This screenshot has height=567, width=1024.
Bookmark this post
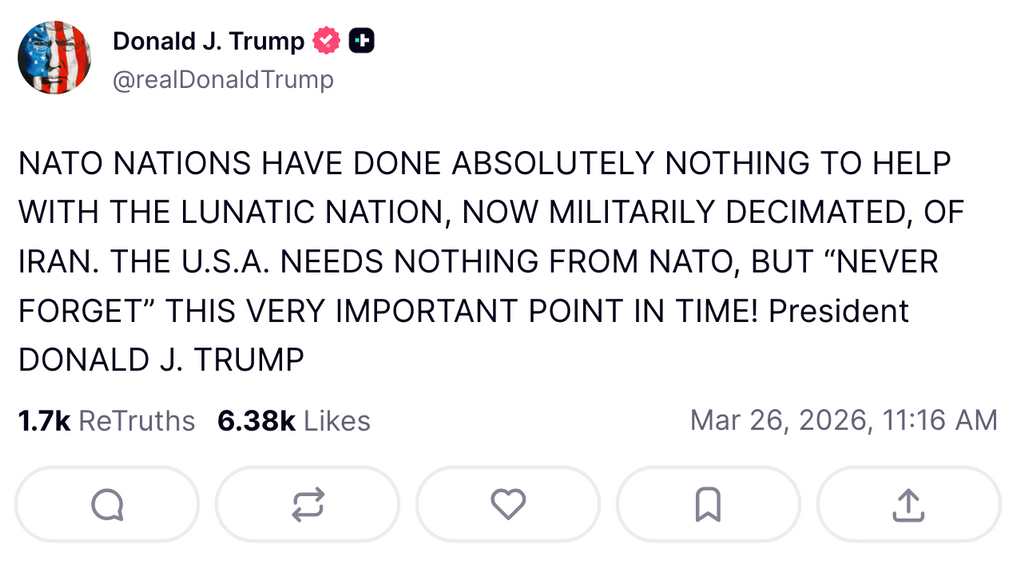pos(708,504)
